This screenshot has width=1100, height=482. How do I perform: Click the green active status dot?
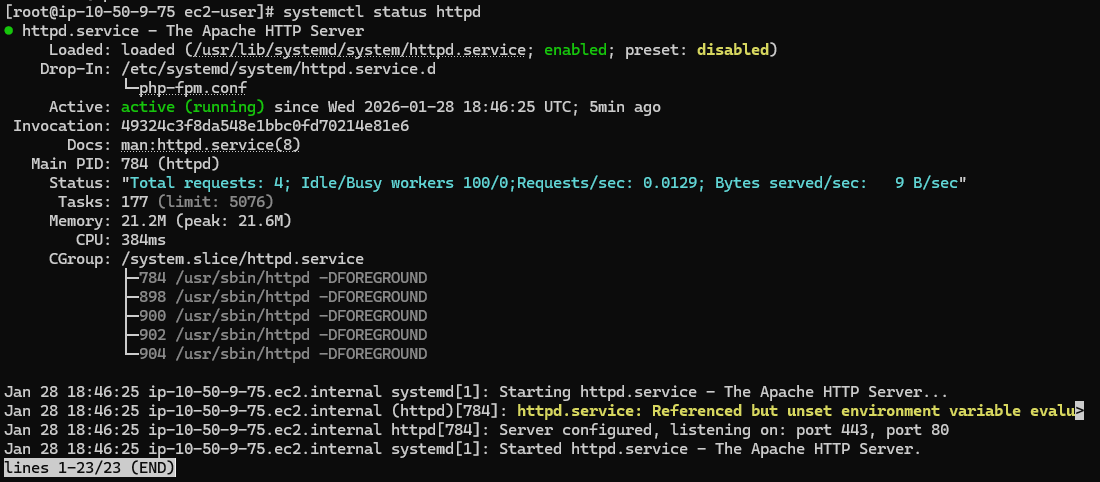8,31
